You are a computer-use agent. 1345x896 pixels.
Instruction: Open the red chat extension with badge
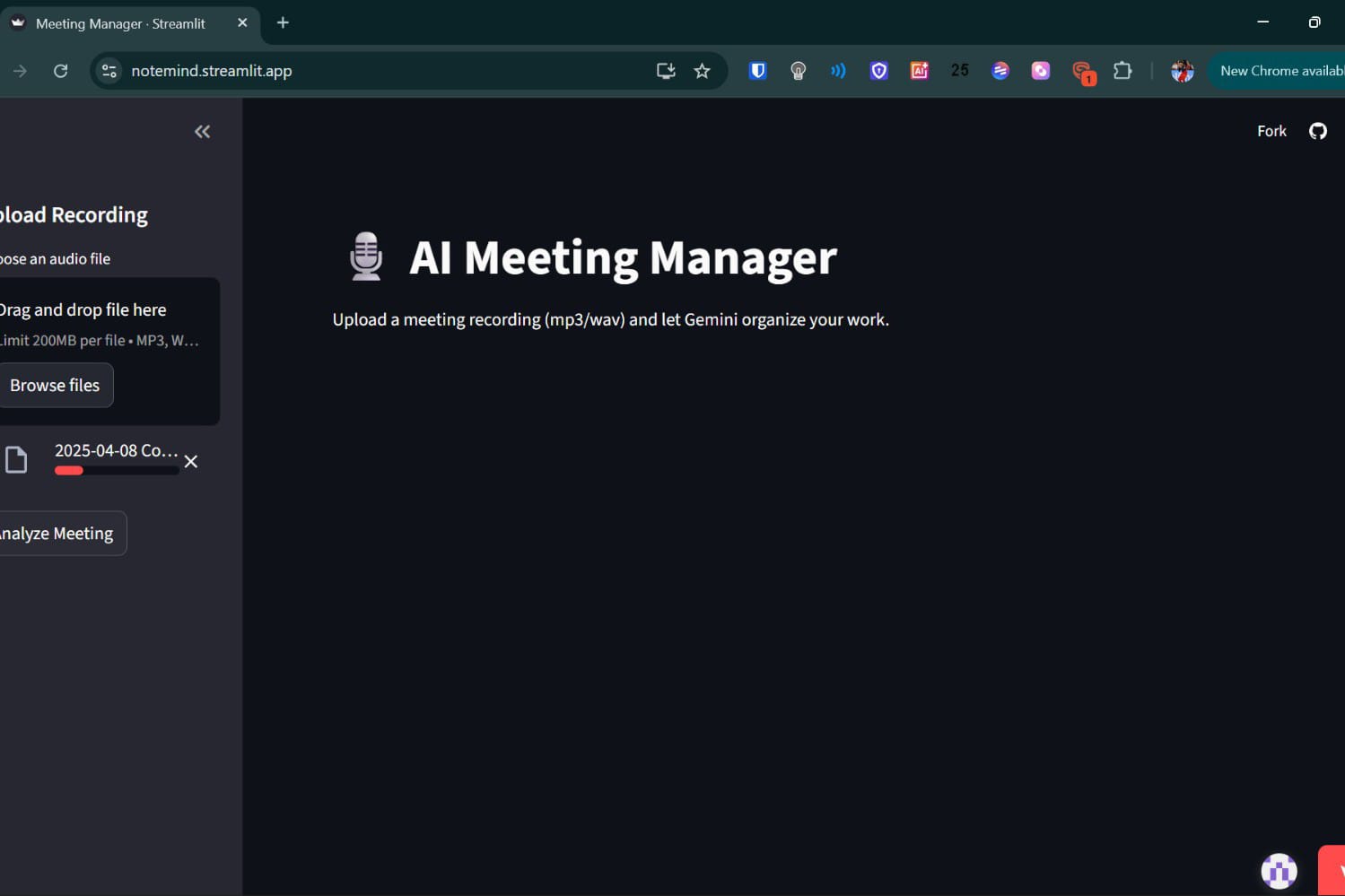[1083, 72]
